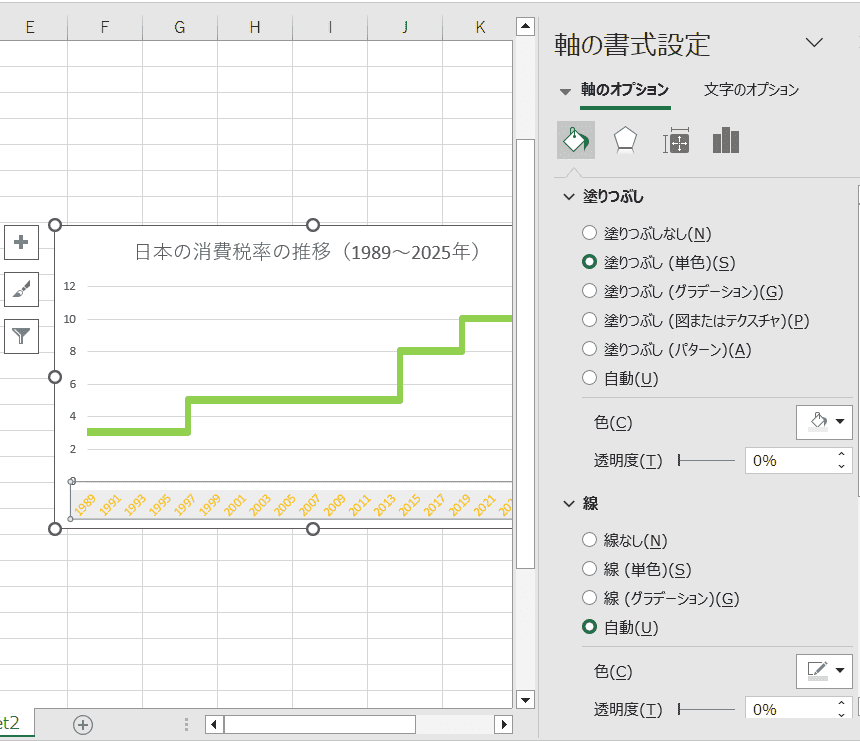Select 線なし radio button
The width and height of the screenshot is (860, 741).
(589, 541)
